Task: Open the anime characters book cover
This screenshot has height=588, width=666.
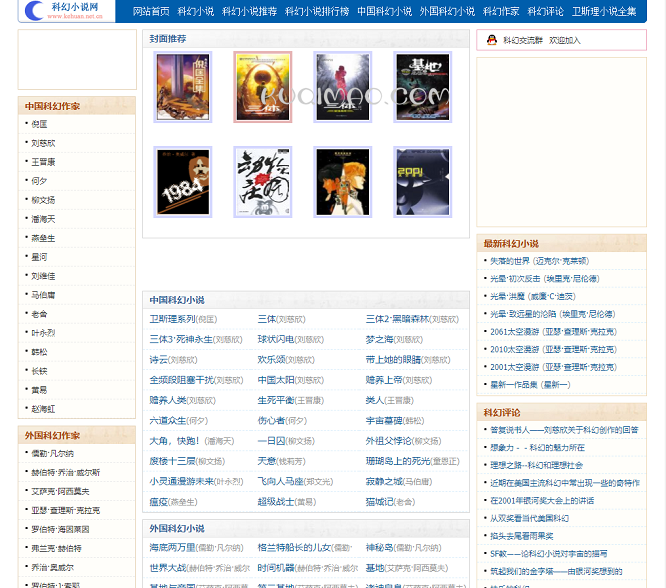Action: pyautogui.click(x=343, y=182)
